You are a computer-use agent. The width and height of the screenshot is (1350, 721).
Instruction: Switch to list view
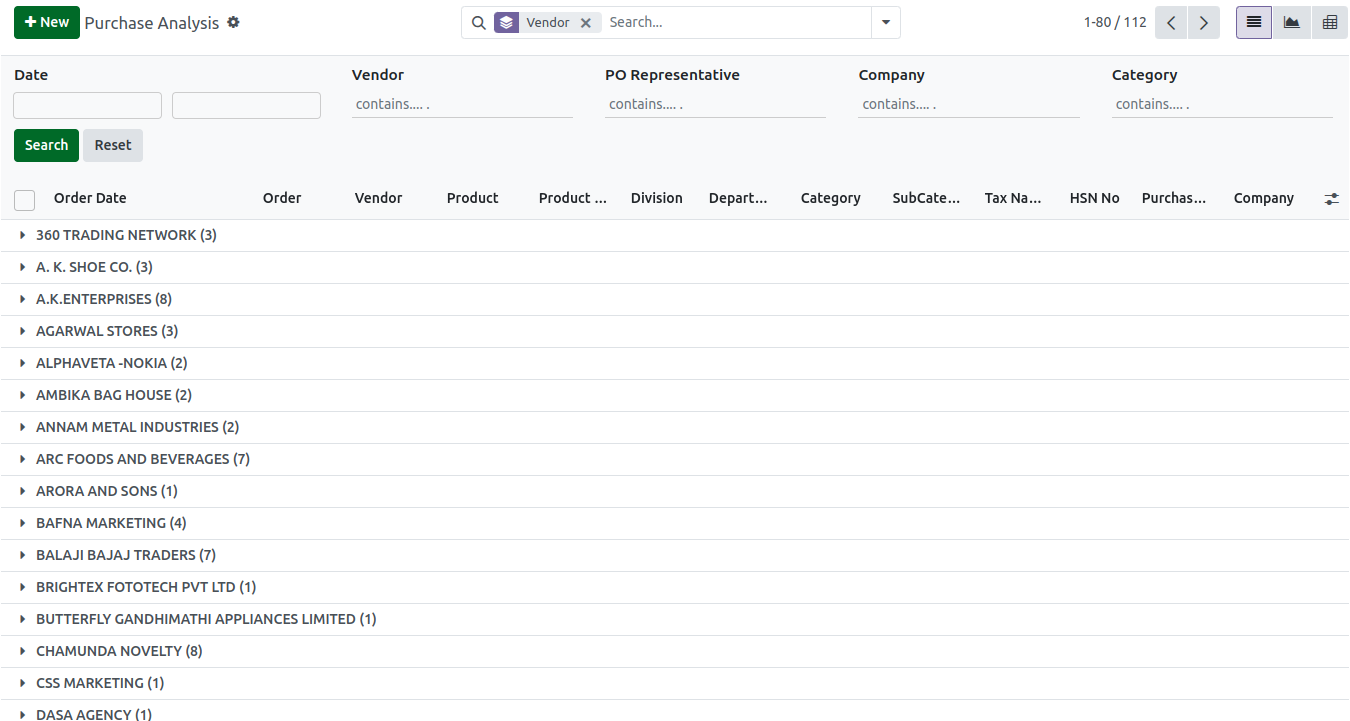[x=1254, y=23]
